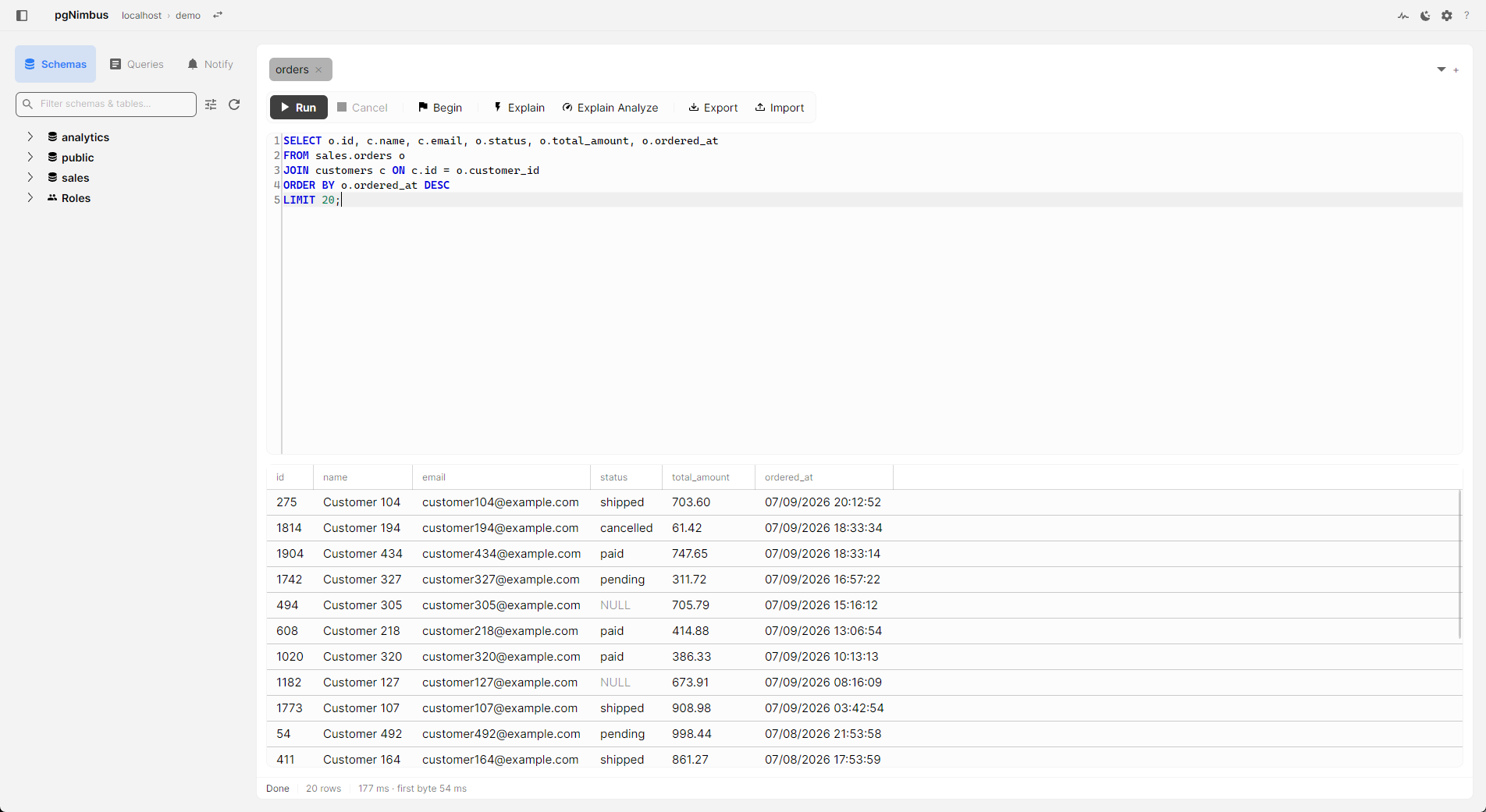Viewport: 1486px width, 812px height.
Task: Select cell customer104@example.com
Action: [x=500, y=502]
